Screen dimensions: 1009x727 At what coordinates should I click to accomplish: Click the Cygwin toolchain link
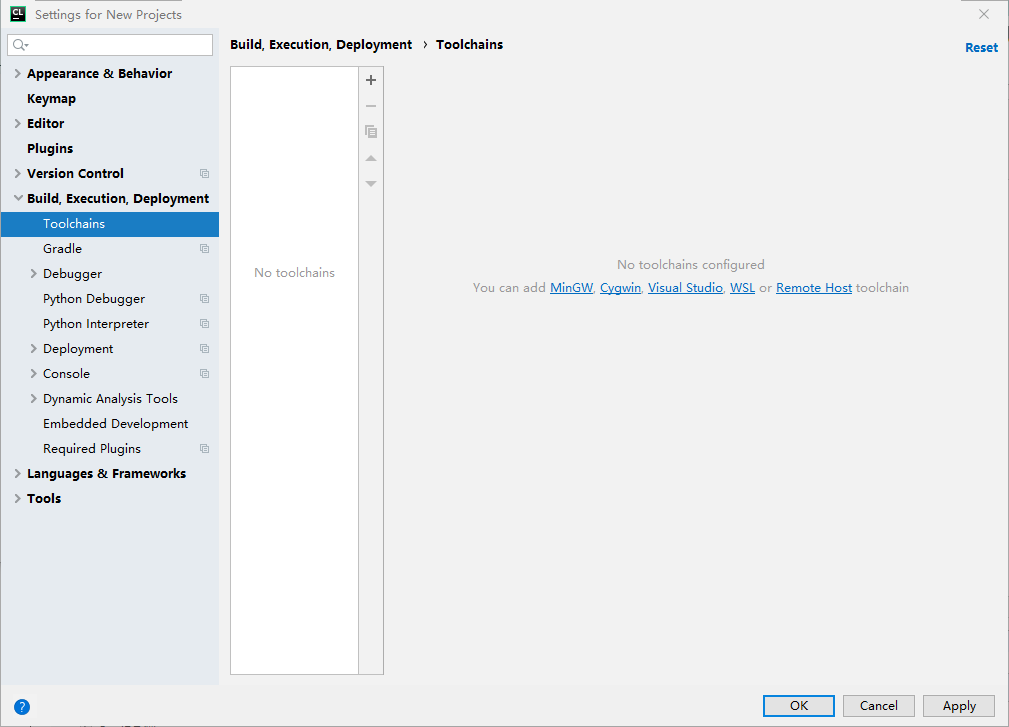coord(620,288)
